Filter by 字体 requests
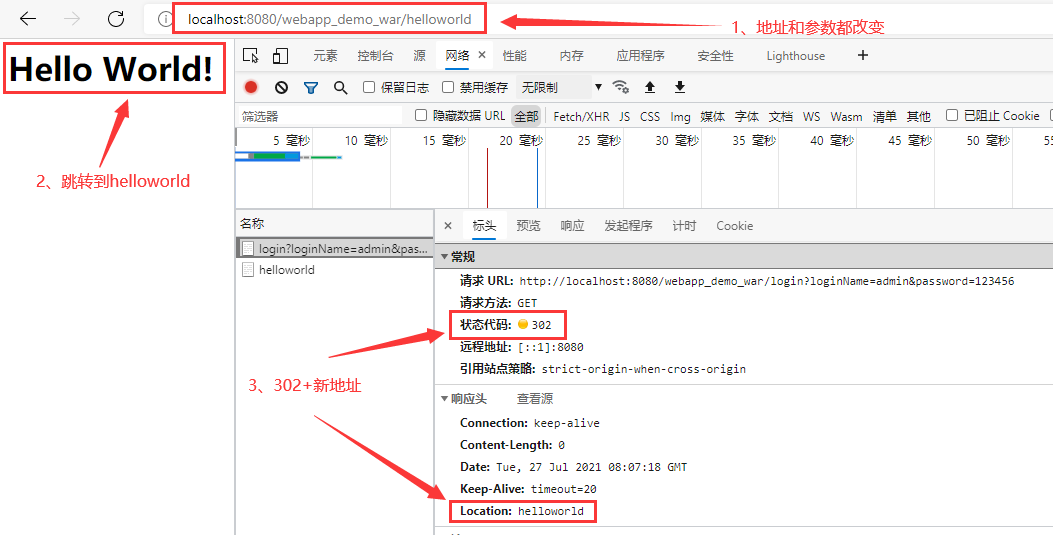 tap(746, 116)
